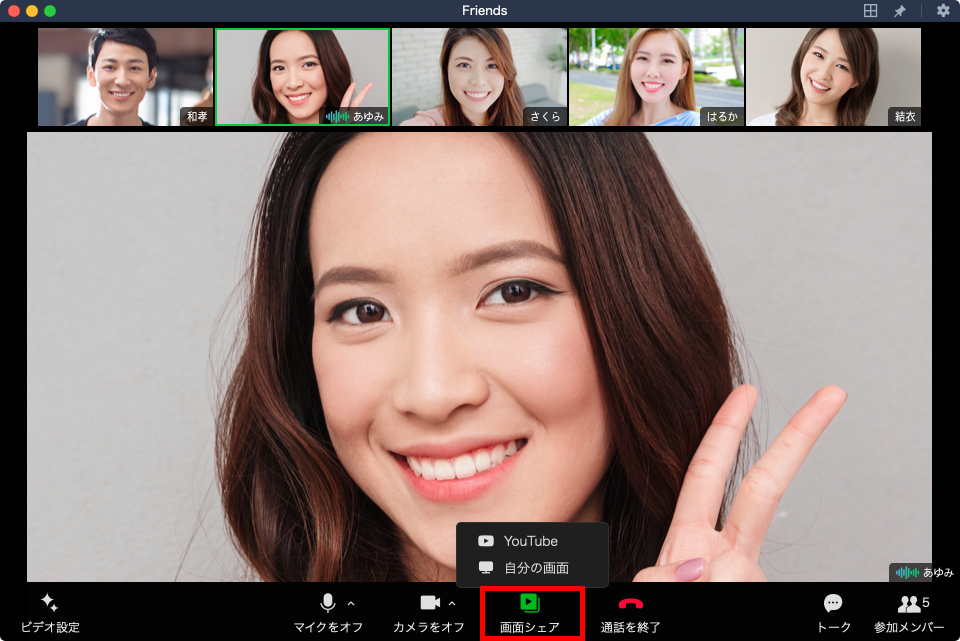
Task: End the call with 通話を終了
Action: click(x=631, y=613)
